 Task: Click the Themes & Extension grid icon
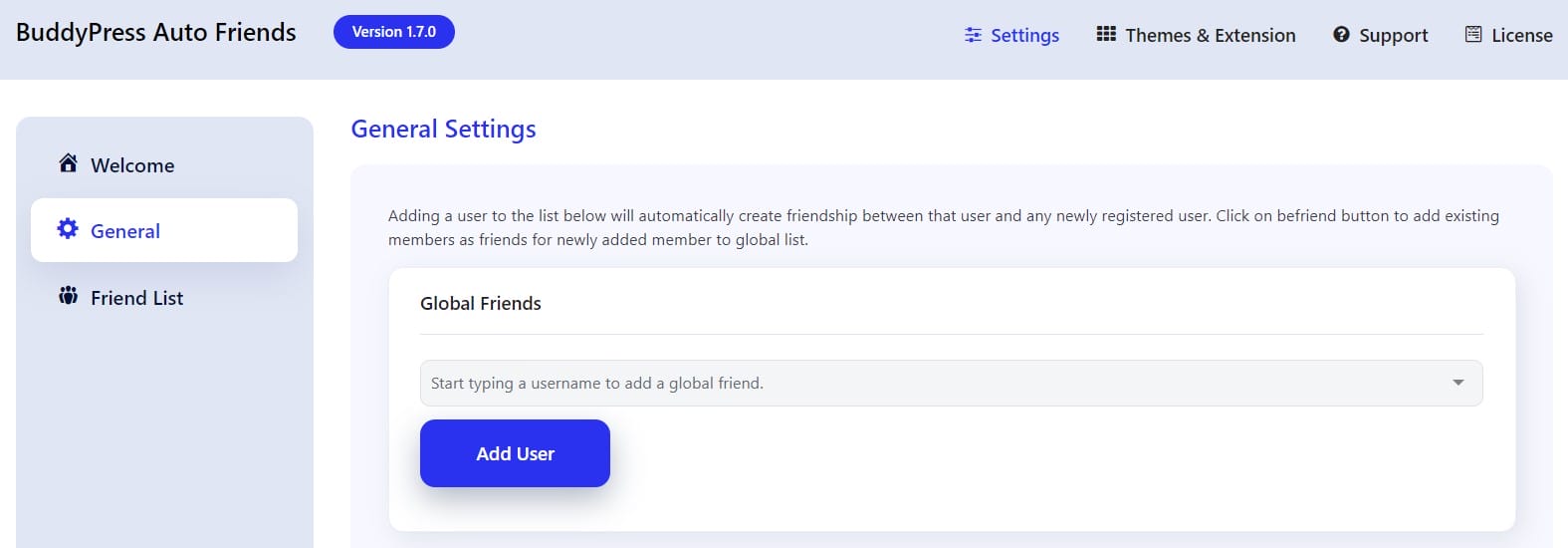(x=1106, y=34)
